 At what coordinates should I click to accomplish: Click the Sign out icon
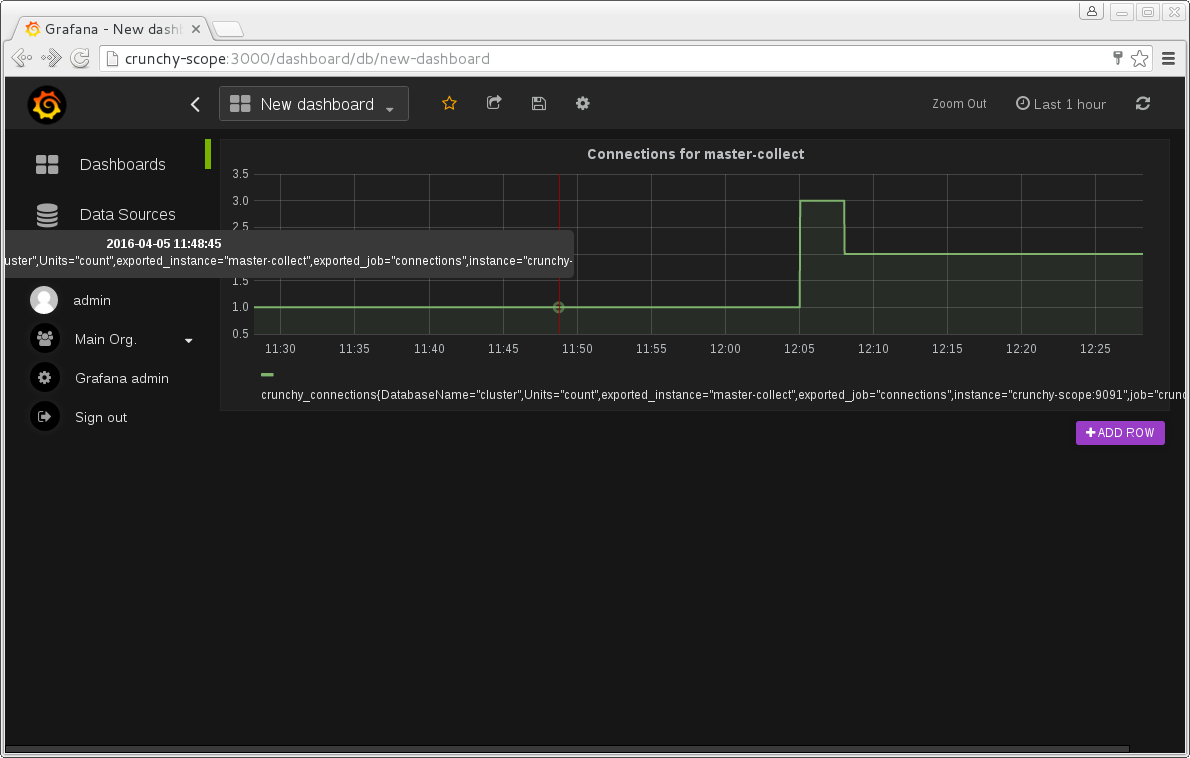[x=44, y=416]
